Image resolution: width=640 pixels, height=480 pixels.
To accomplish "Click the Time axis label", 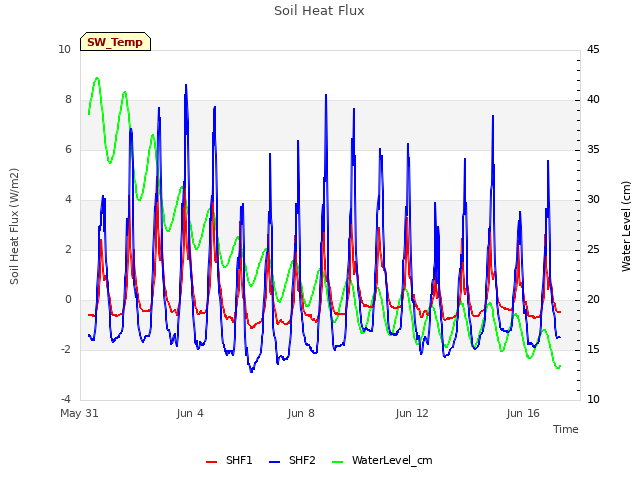I will click(x=565, y=429).
